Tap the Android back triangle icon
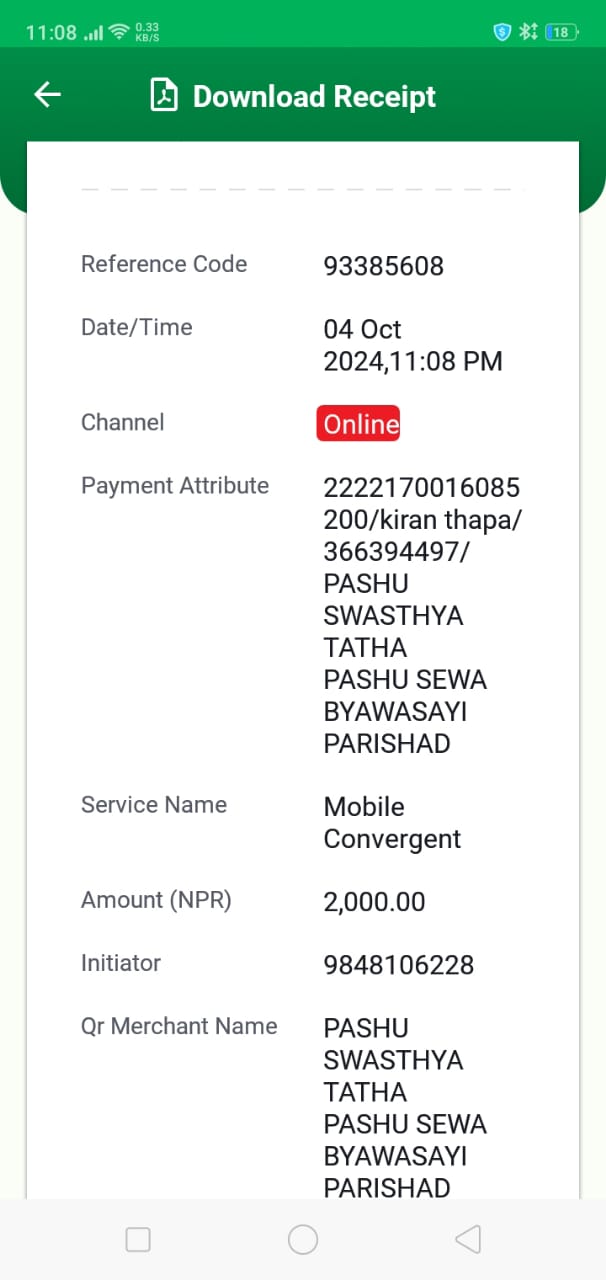This screenshot has width=606, height=1280. click(467, 1240)
